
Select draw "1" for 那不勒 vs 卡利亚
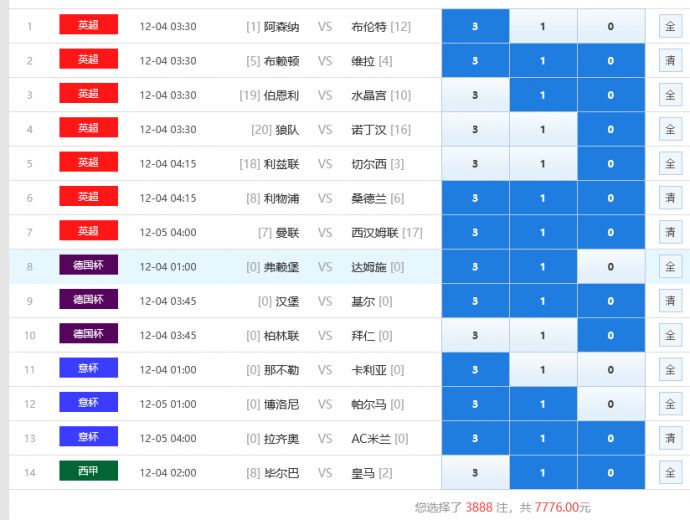click(543, 370)
